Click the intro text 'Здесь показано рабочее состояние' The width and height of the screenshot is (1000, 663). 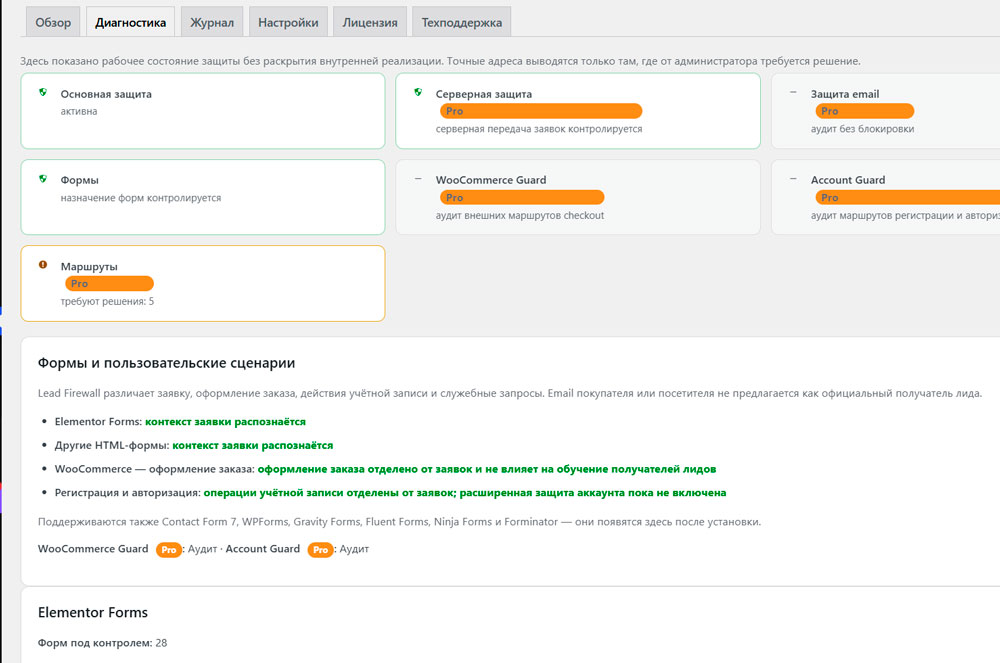(x=440, y=61)
